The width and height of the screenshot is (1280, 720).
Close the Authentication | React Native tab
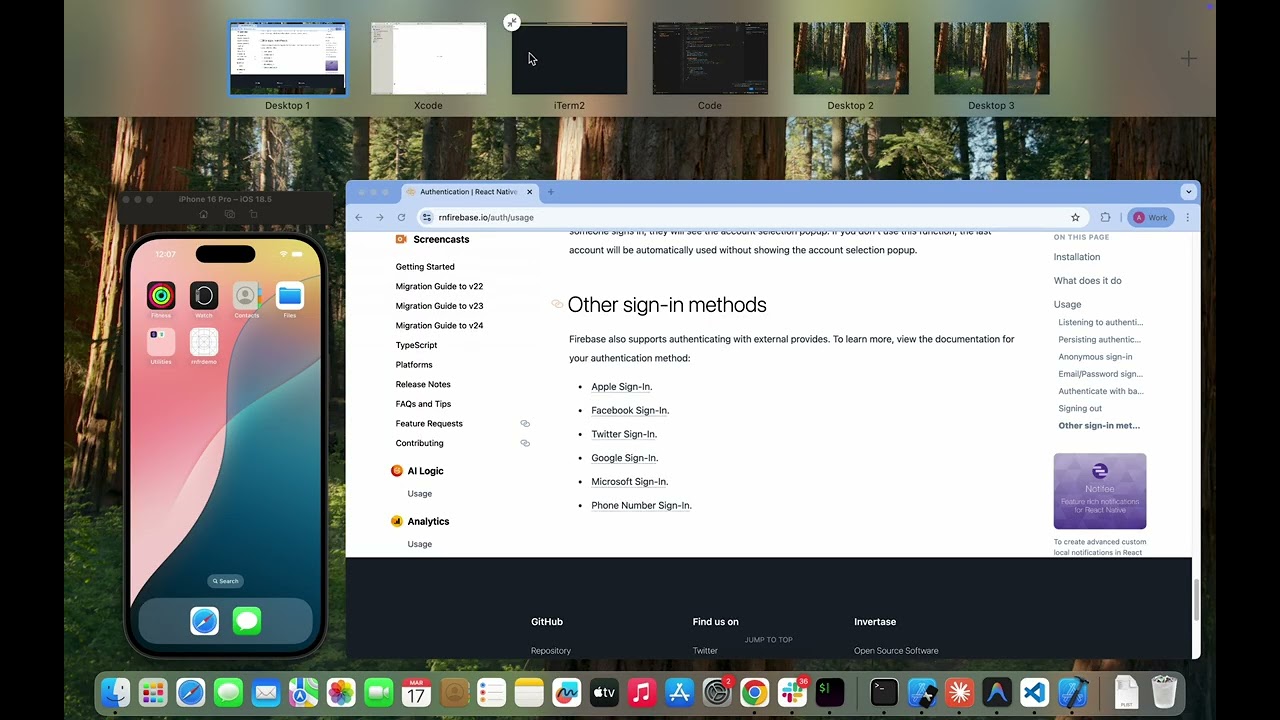[529, 192]
